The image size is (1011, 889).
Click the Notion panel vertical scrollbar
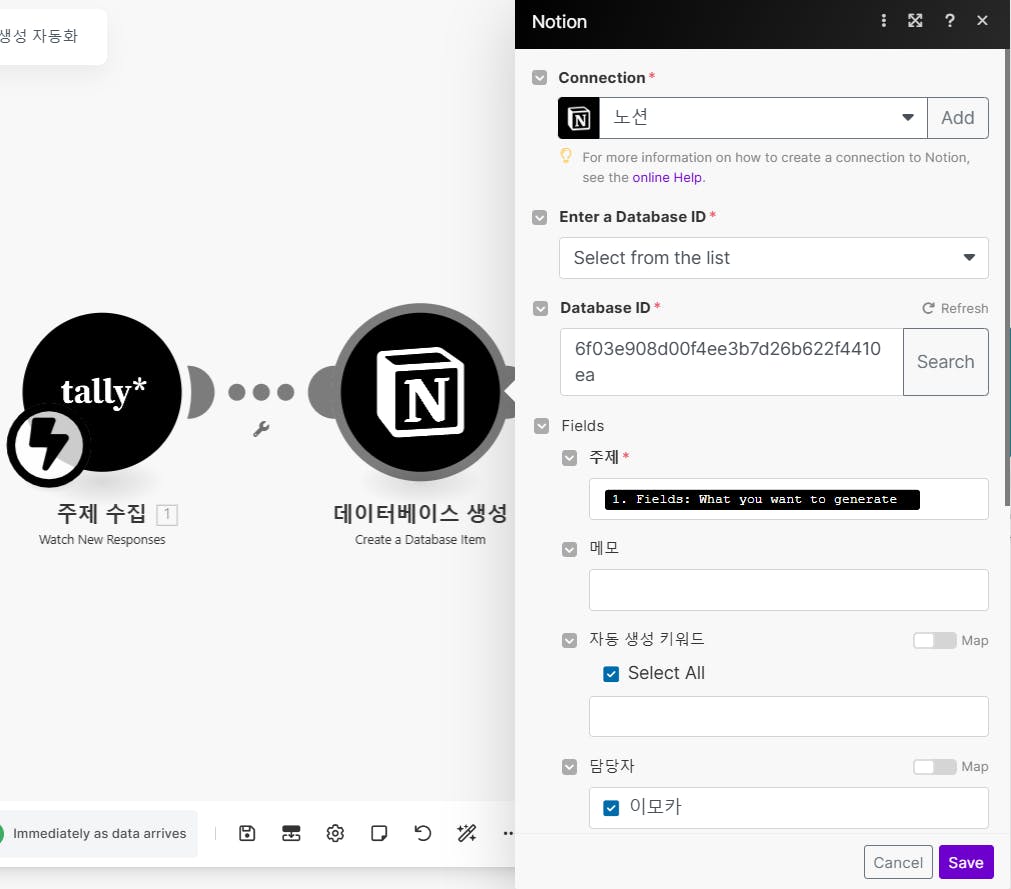point(1006,277)
